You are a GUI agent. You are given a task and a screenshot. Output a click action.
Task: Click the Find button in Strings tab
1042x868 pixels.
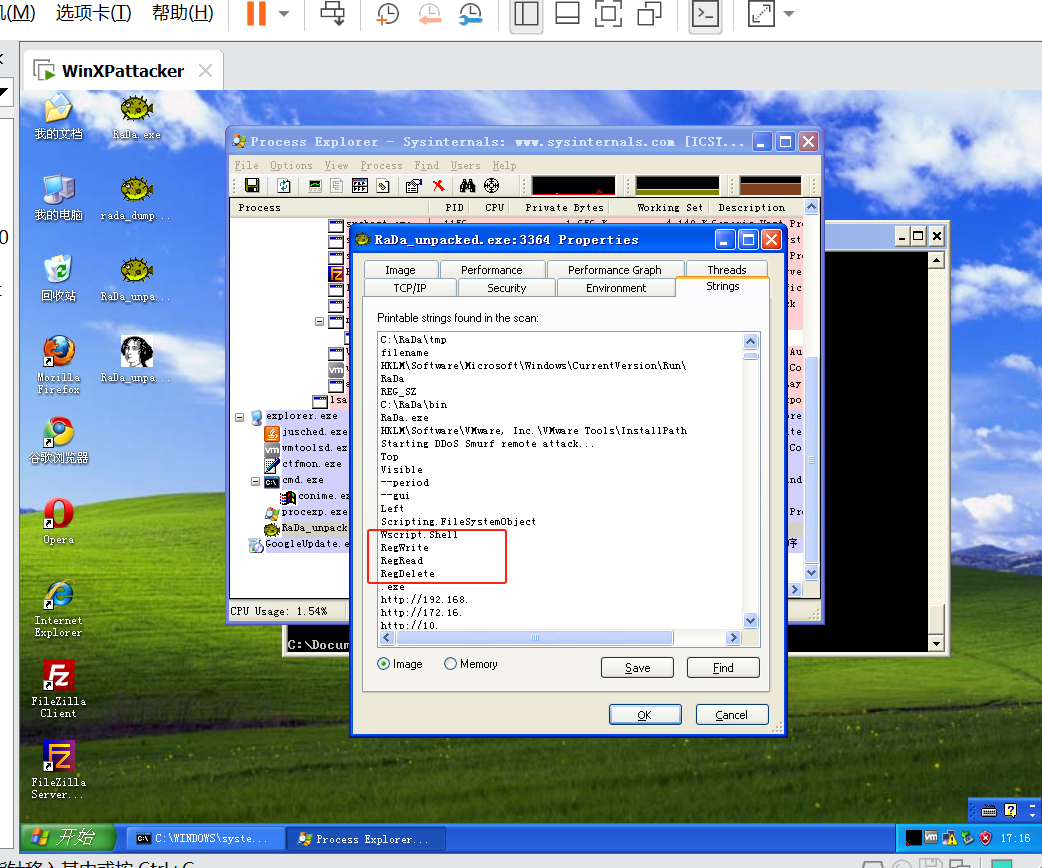(x=723, y=668)
